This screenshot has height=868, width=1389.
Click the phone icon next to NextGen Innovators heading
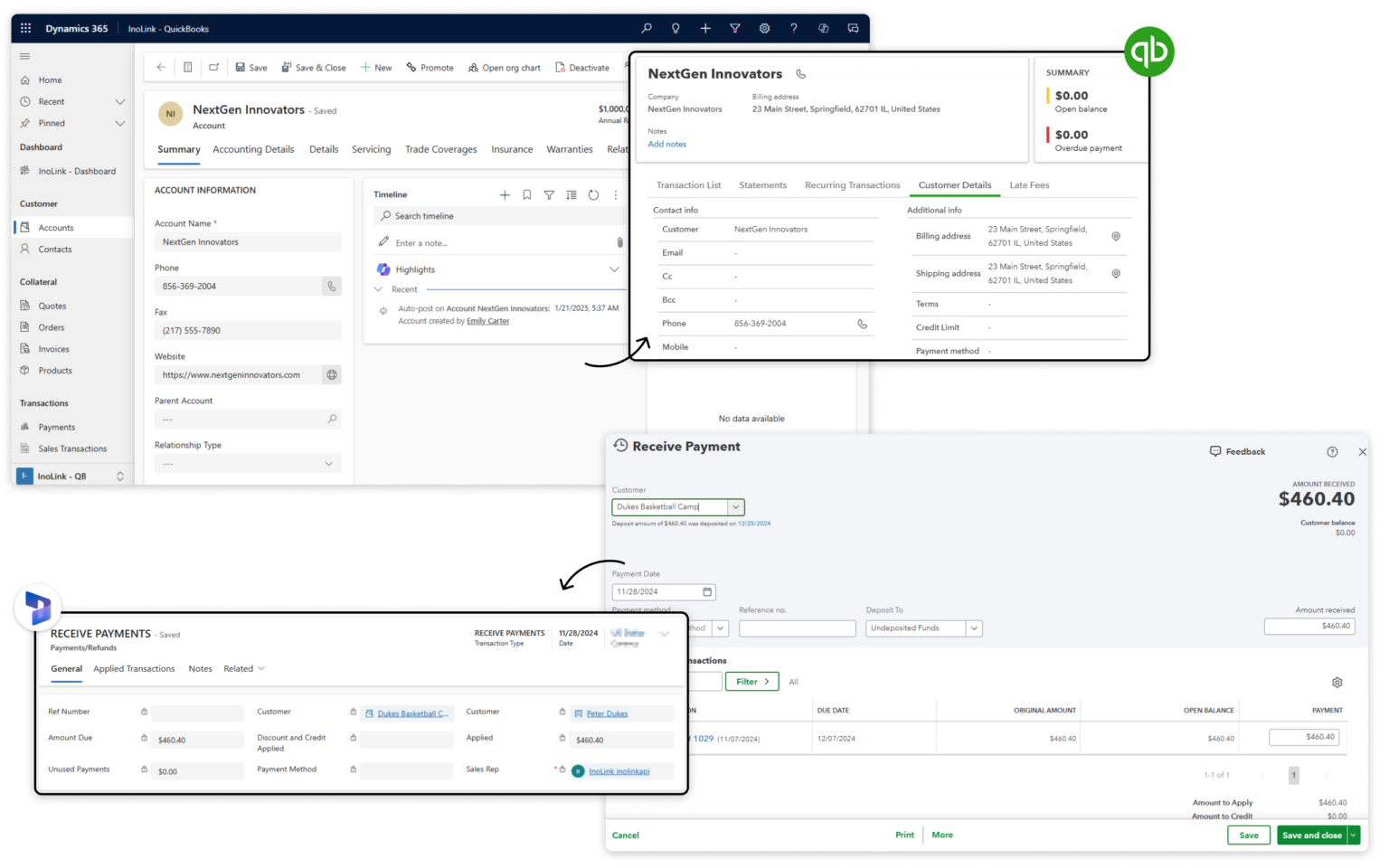(x=801, y=73)
